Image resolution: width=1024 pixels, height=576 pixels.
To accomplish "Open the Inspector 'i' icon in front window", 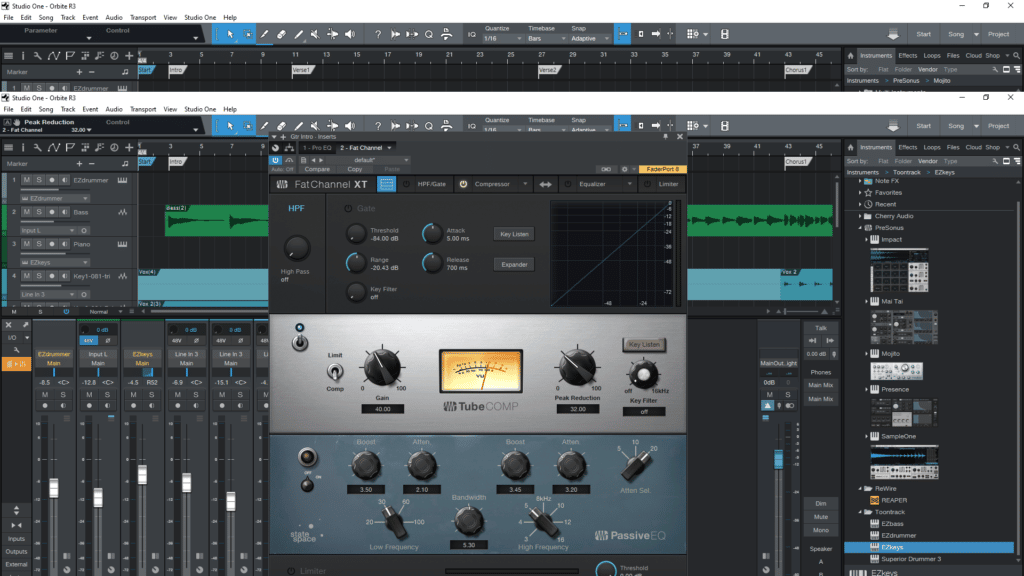I will (23, 148).
